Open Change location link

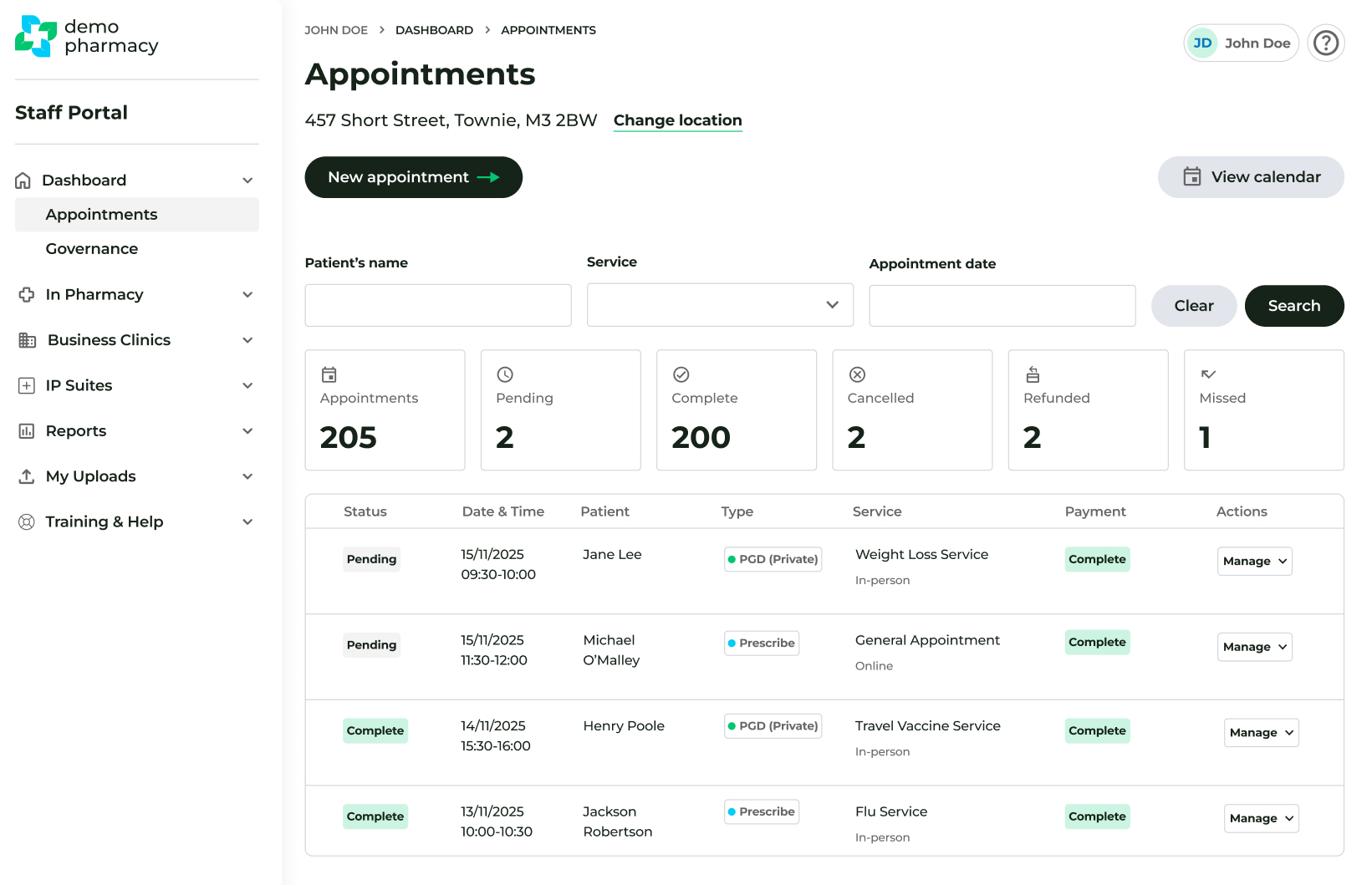[x=677, y=120]
